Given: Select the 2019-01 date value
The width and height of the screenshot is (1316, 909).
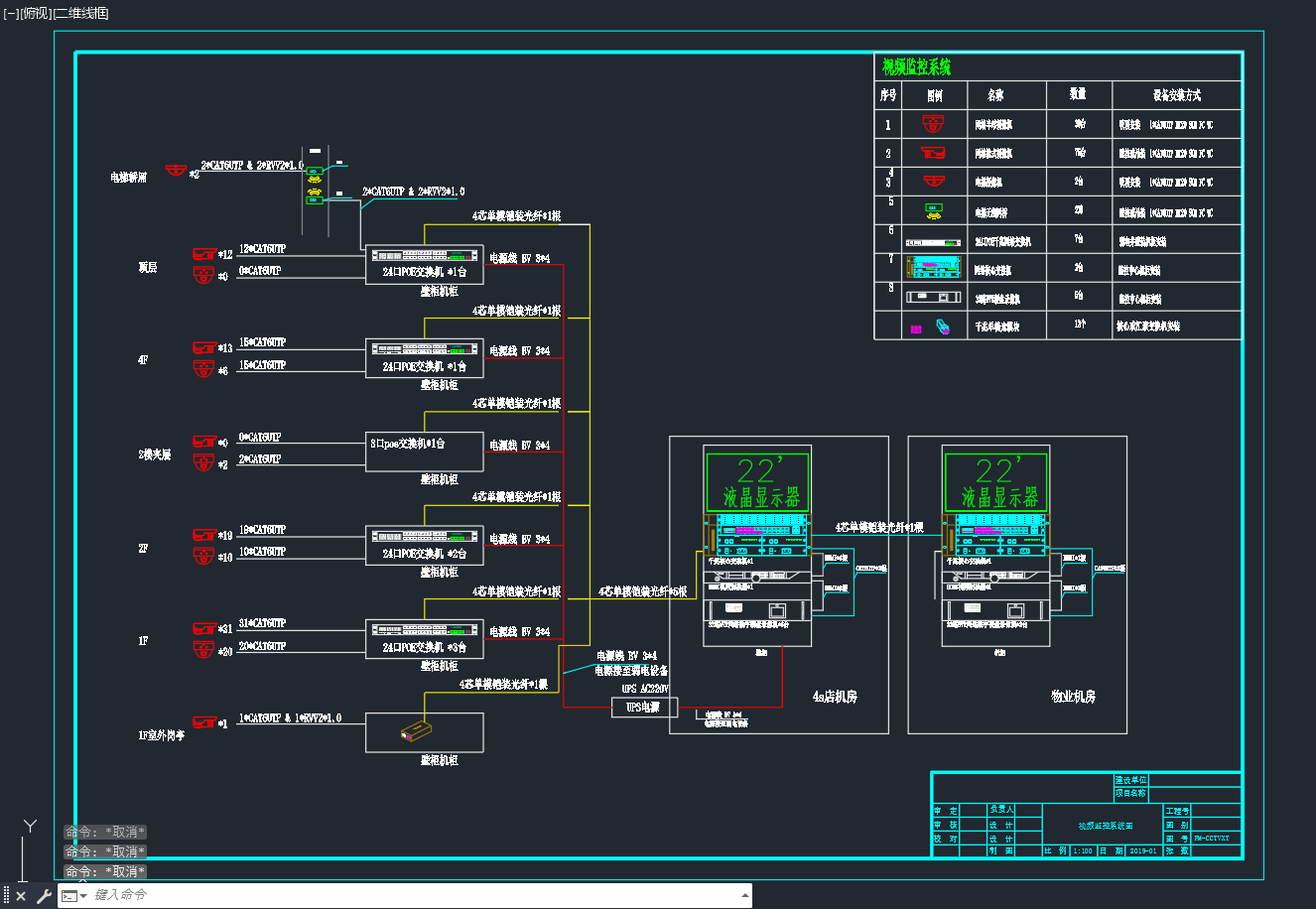Looking at the screenshot, I should click(x=1145, y=851).
